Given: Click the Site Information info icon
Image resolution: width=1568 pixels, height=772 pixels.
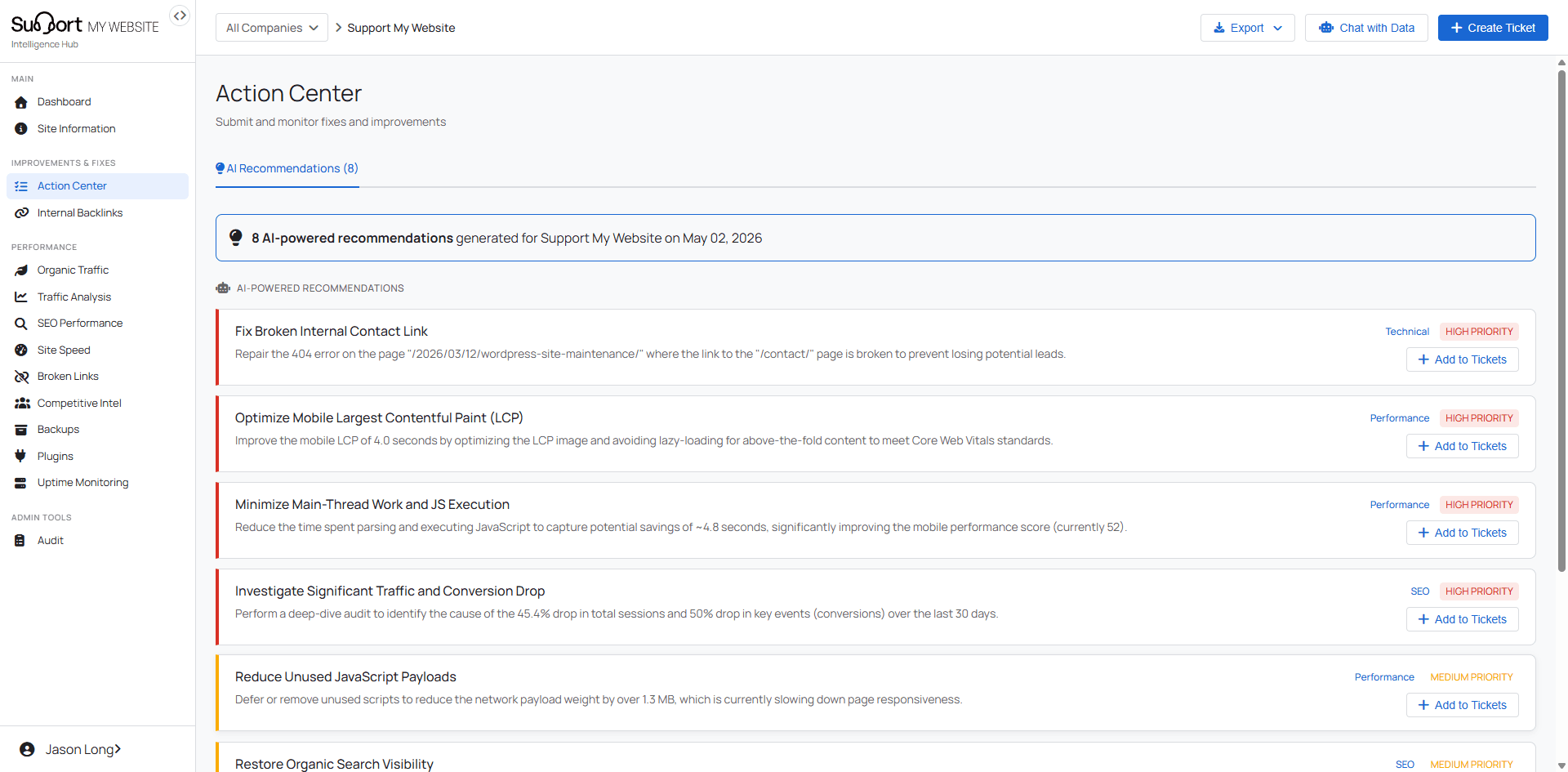Looking at the screenshot, I should 21,129.
